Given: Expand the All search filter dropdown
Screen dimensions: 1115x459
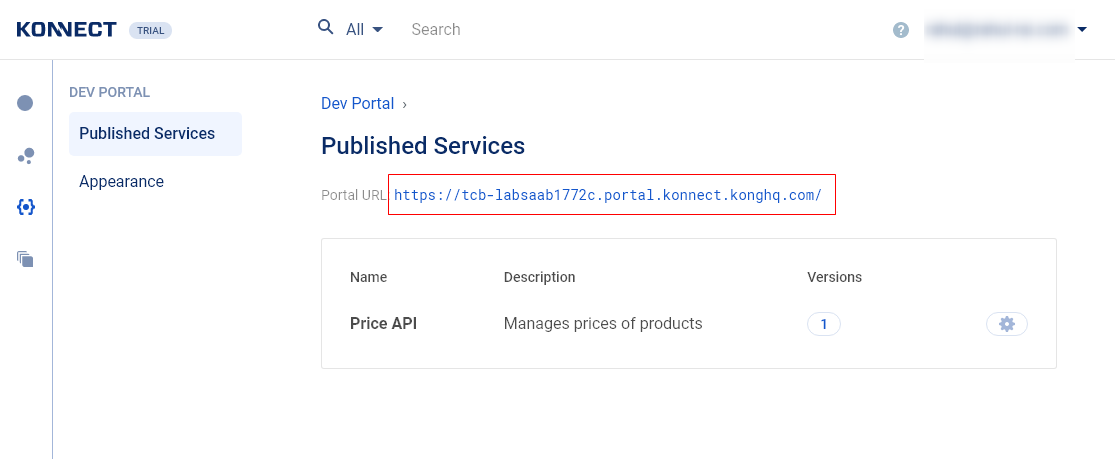Looking at the screenshot, I should click(x=364, y=29).
